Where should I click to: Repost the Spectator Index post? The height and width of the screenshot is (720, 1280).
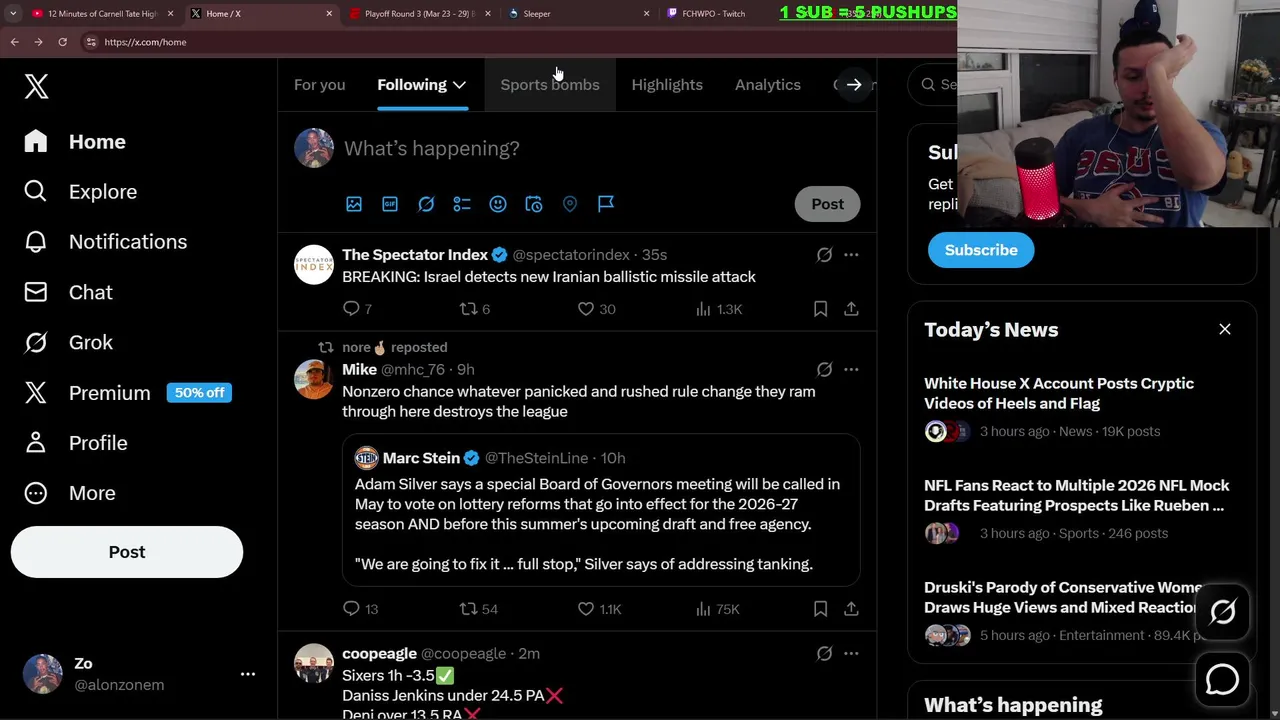tap(474, 309)
